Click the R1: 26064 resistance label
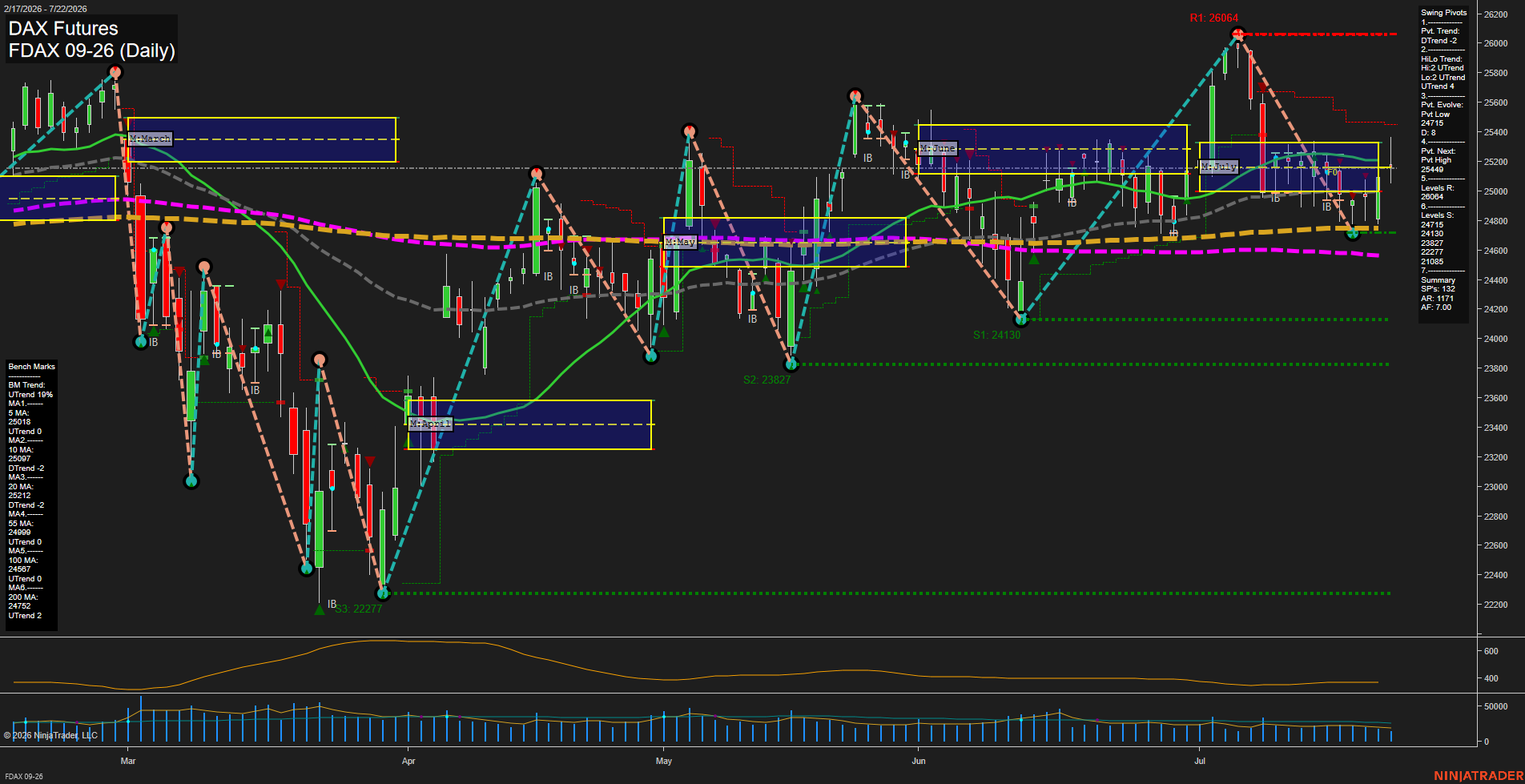1525x784 pixels. 1213,18
